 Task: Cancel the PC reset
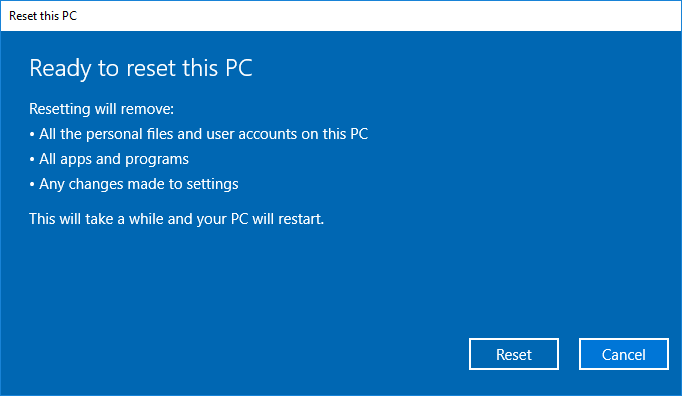coord(624,354)
